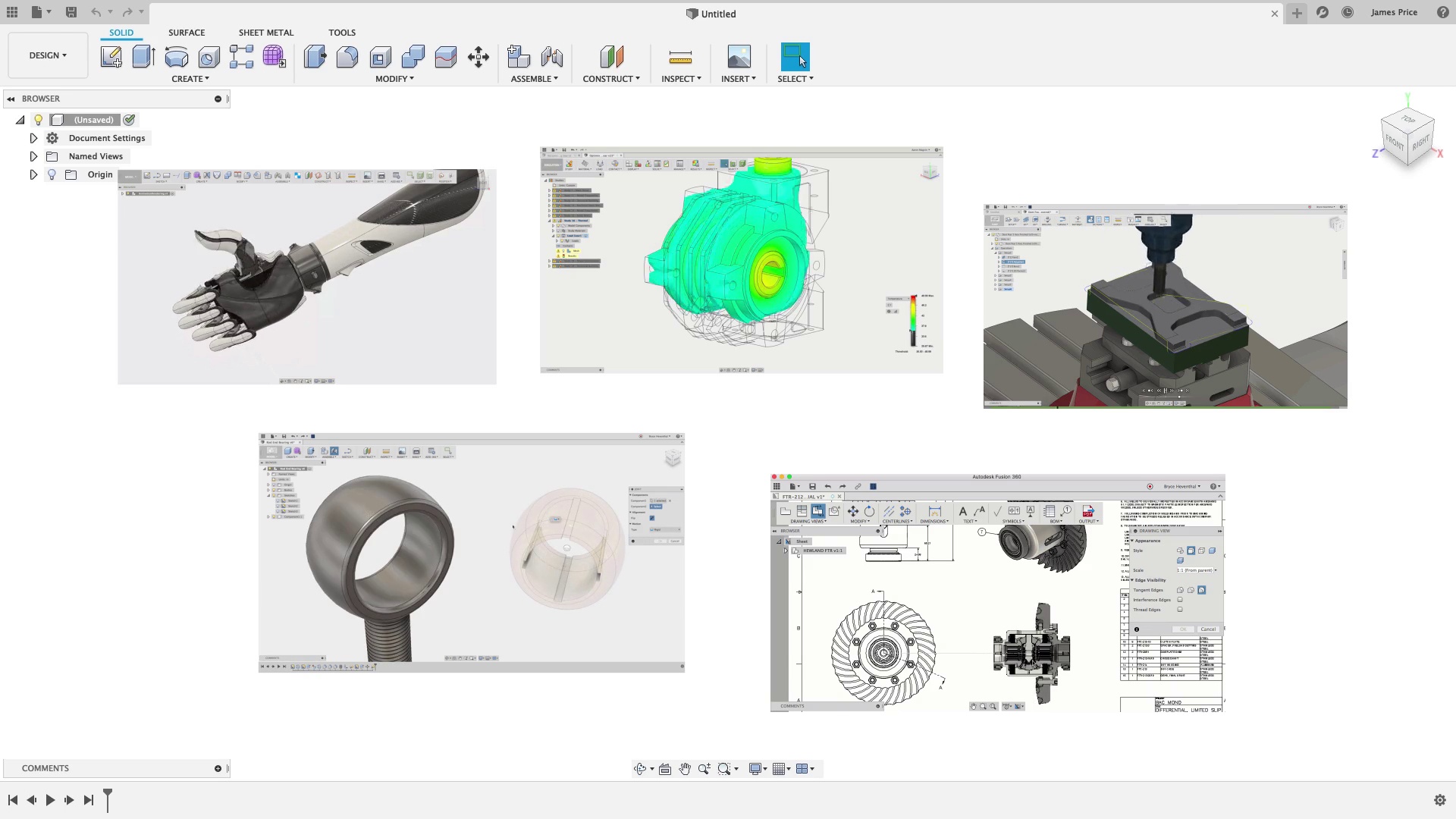Open the DESIGN workspace dropdown
1456x819 pixels.
pos(48,55)
